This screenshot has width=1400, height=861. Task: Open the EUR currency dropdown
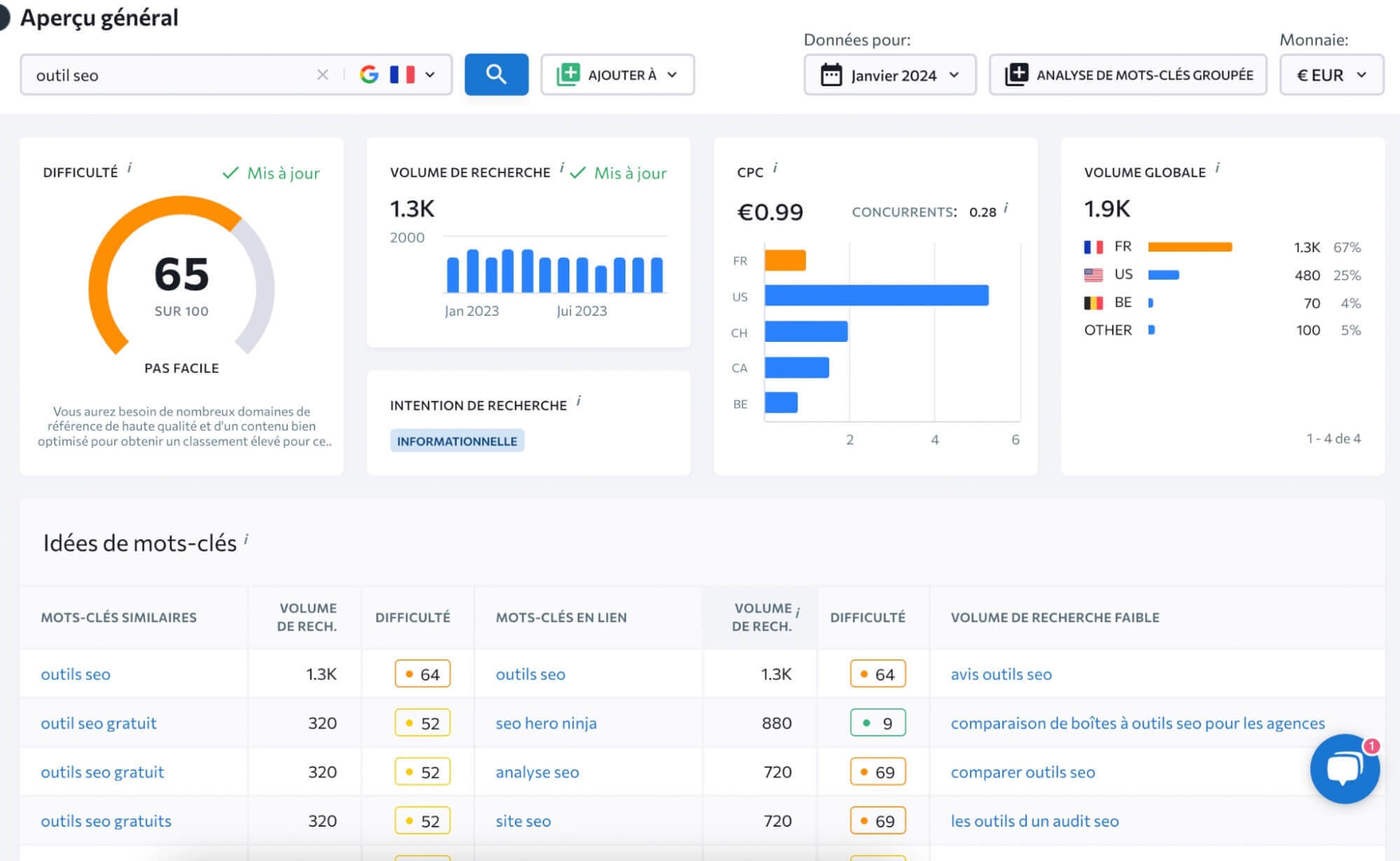click(x=1331, y=75)
